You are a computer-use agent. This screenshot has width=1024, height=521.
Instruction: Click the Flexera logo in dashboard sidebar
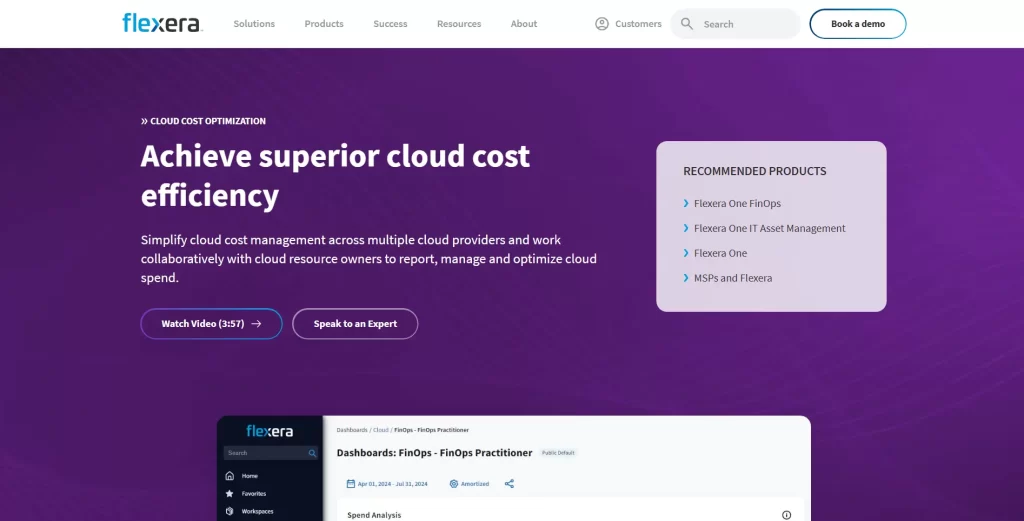pyautogui.click(x=270, y=431)
